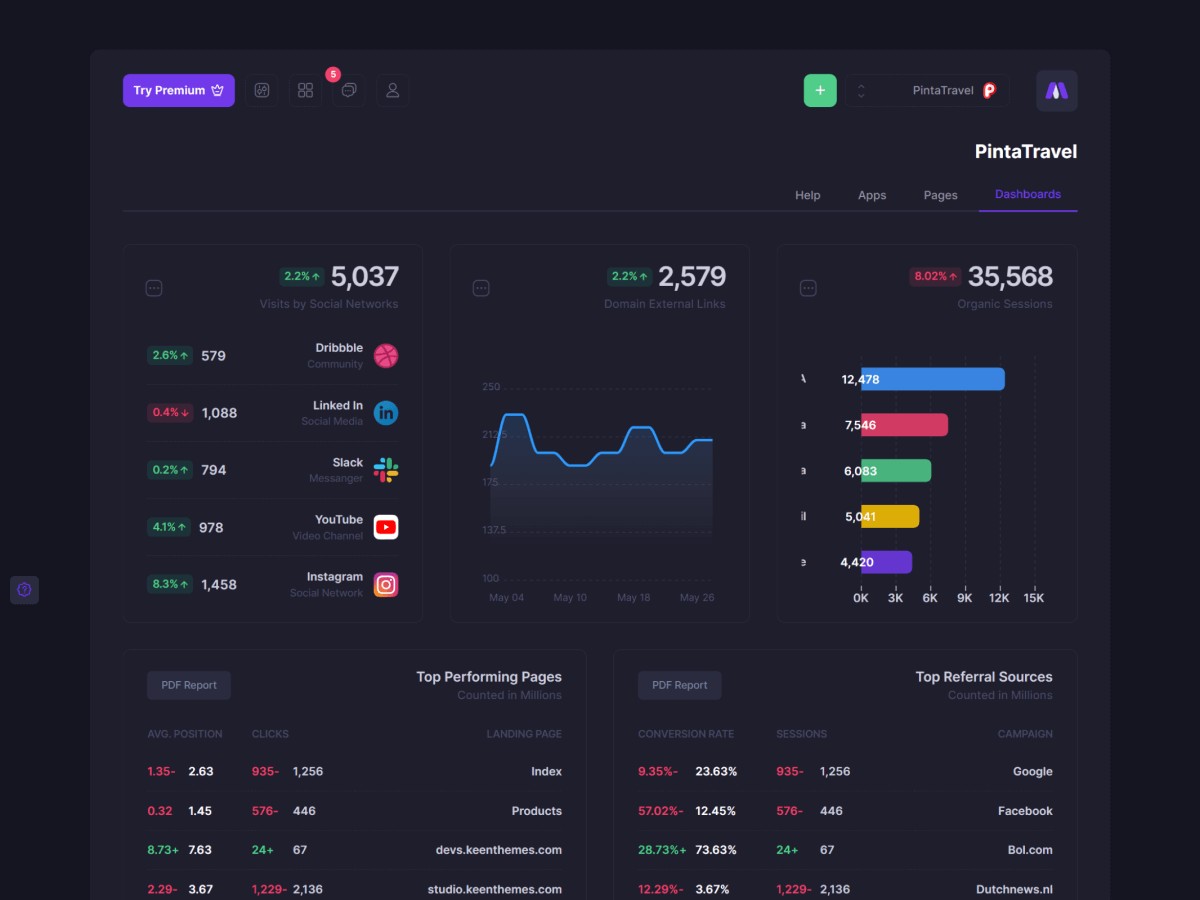Switch to the Apps tab
1200x900 pixels.
[x=871, y=195]
